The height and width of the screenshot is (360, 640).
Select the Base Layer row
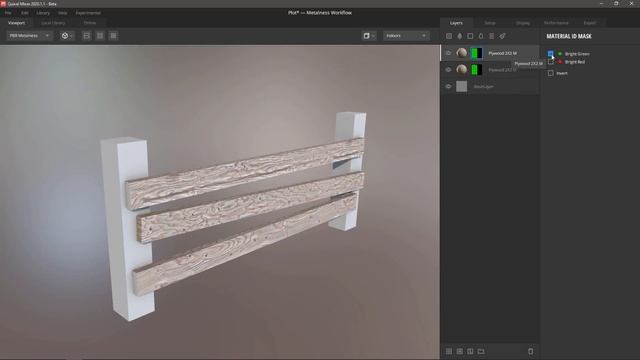pyautogui.click(x=490, y=86)
